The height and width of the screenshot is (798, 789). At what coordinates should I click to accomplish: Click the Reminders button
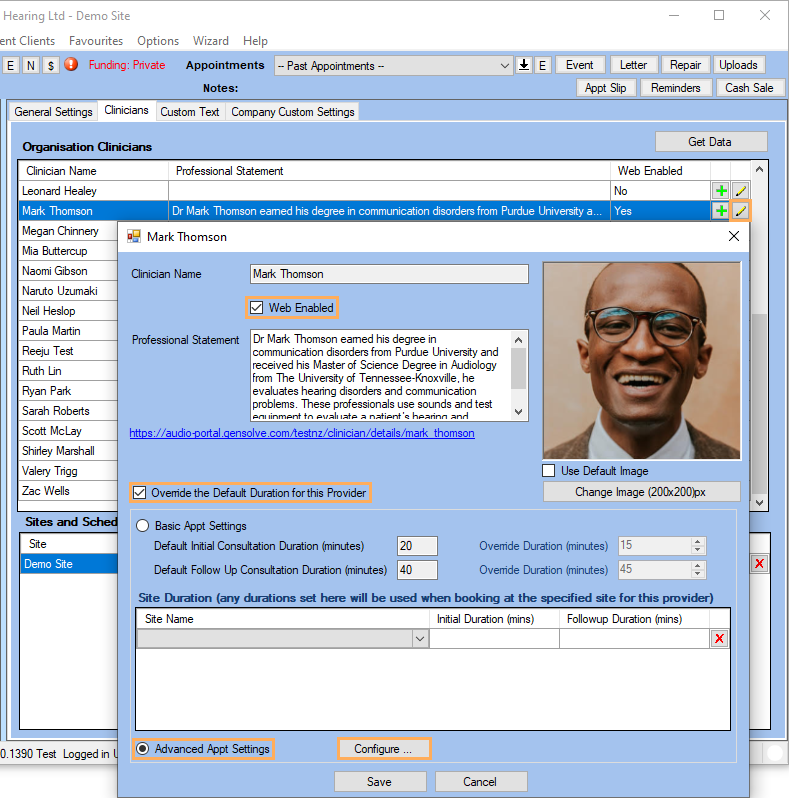[675, 88]
